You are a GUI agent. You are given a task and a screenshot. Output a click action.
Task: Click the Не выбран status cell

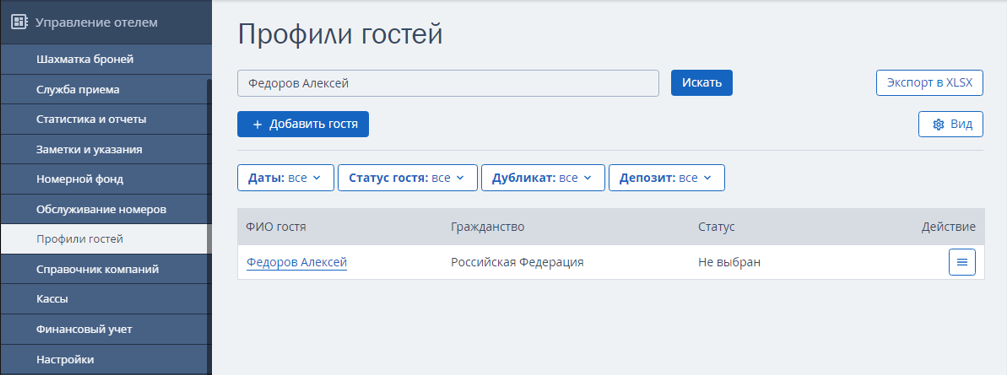[730, 262]
